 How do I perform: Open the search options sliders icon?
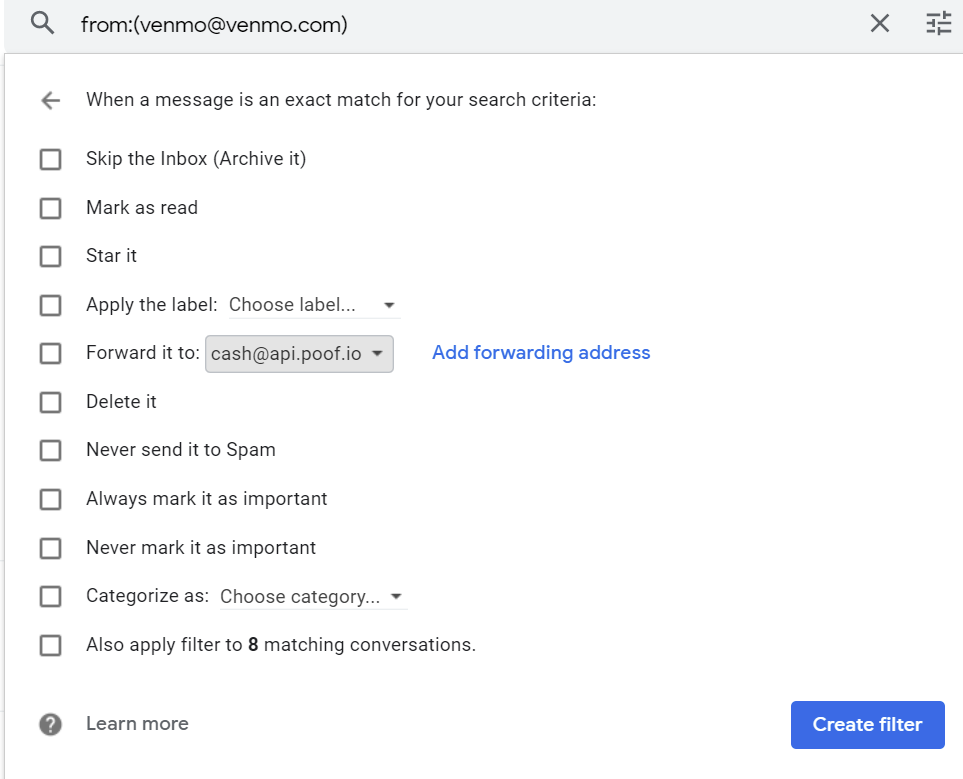point(938,23)
